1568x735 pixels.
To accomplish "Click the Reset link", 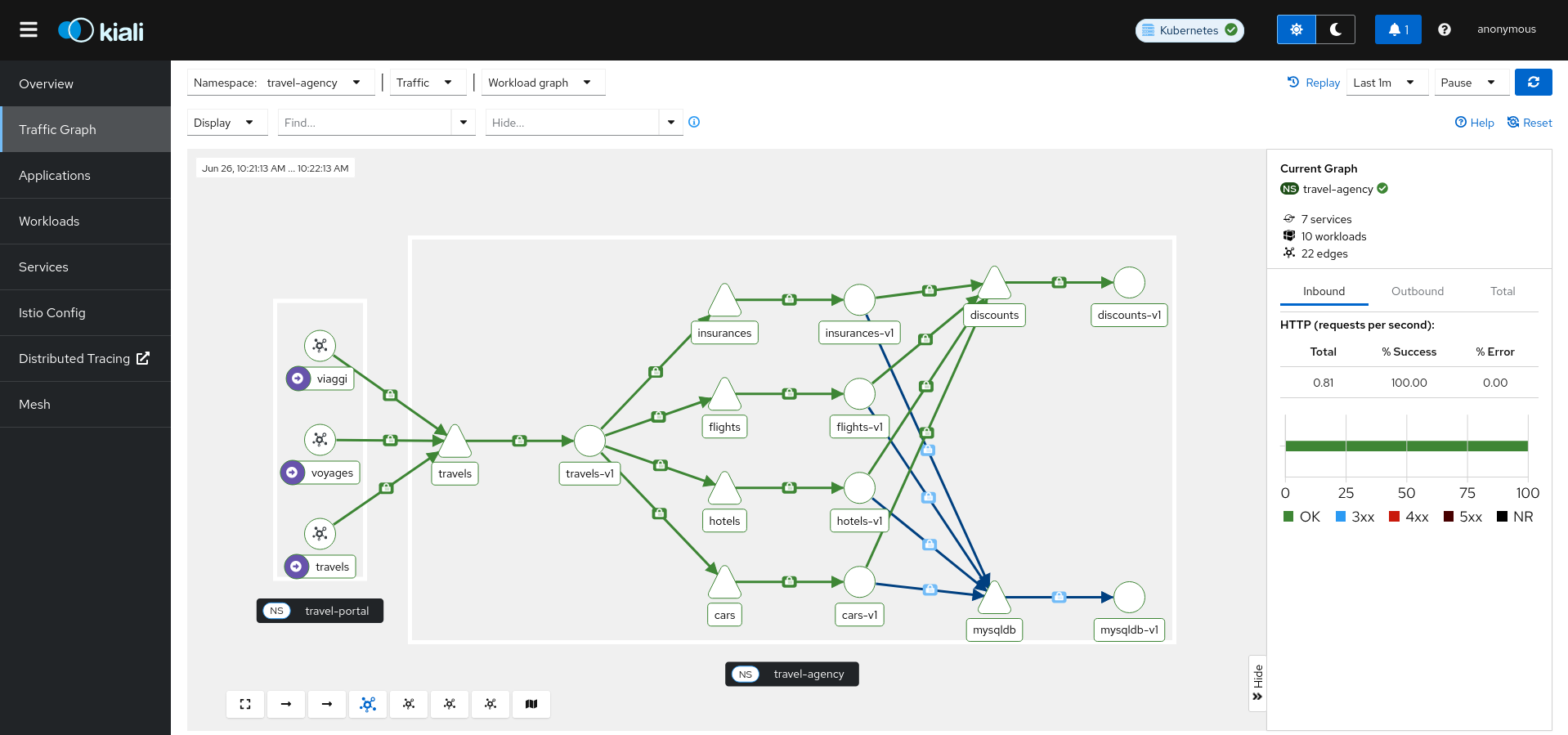I will 1530,123.
